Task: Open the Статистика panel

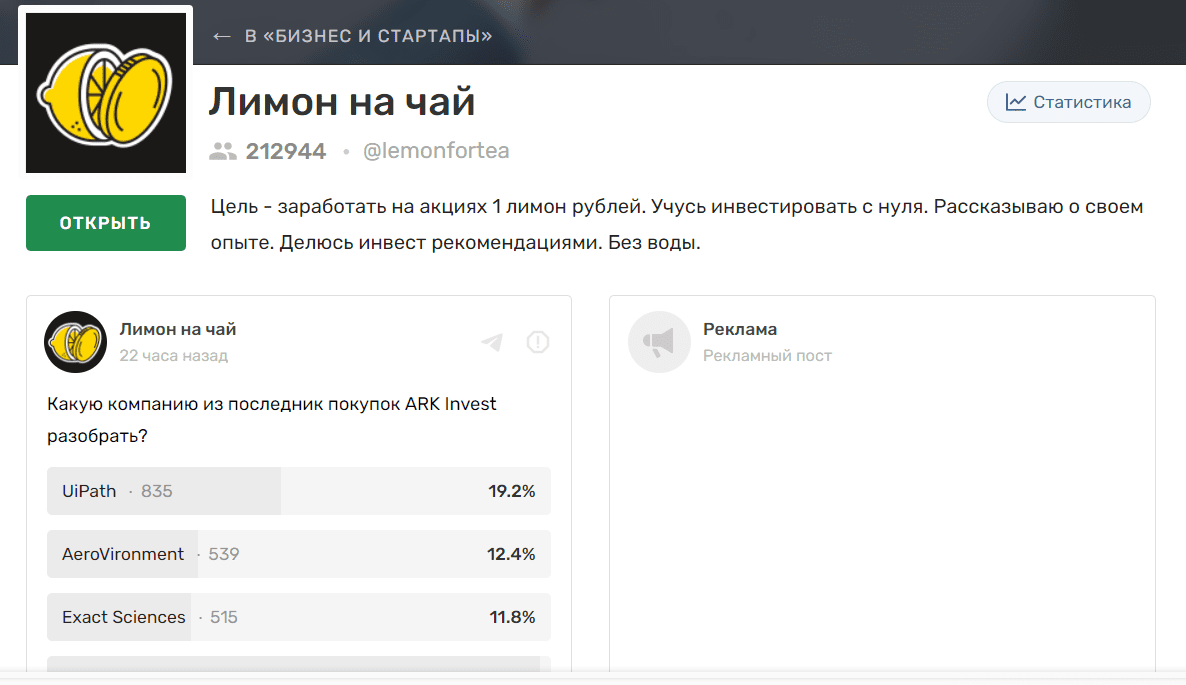Action: click(1068, 101)
